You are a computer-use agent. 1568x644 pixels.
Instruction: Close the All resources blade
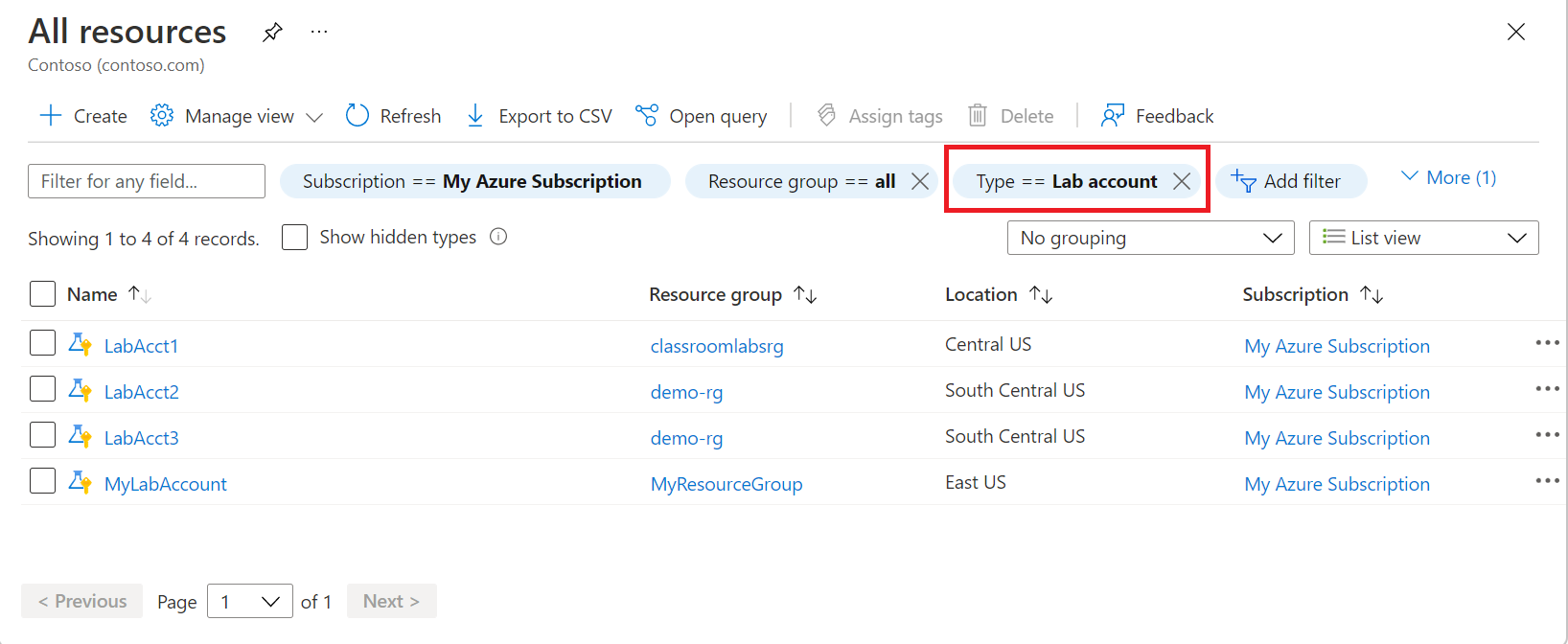[x=1516, y=32]
